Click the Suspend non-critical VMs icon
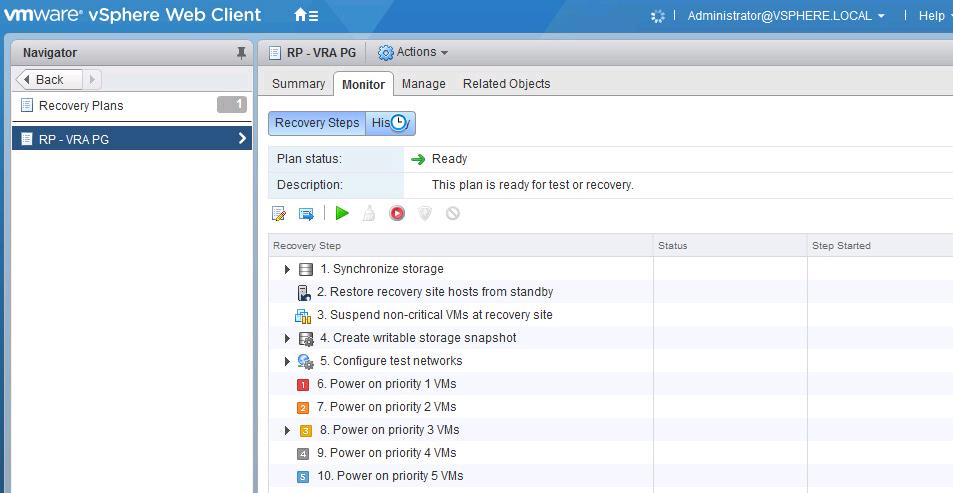 [303, 315]
